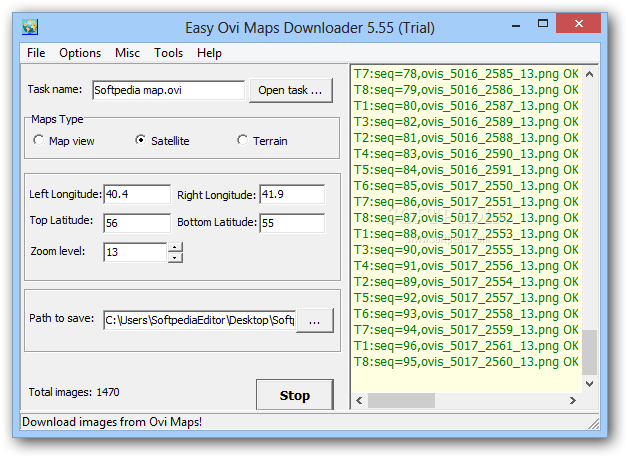Click log line T1:seq=96 ovis_5017_2561
Viewport: 628px width, 458px height.
tap(466, 346)
